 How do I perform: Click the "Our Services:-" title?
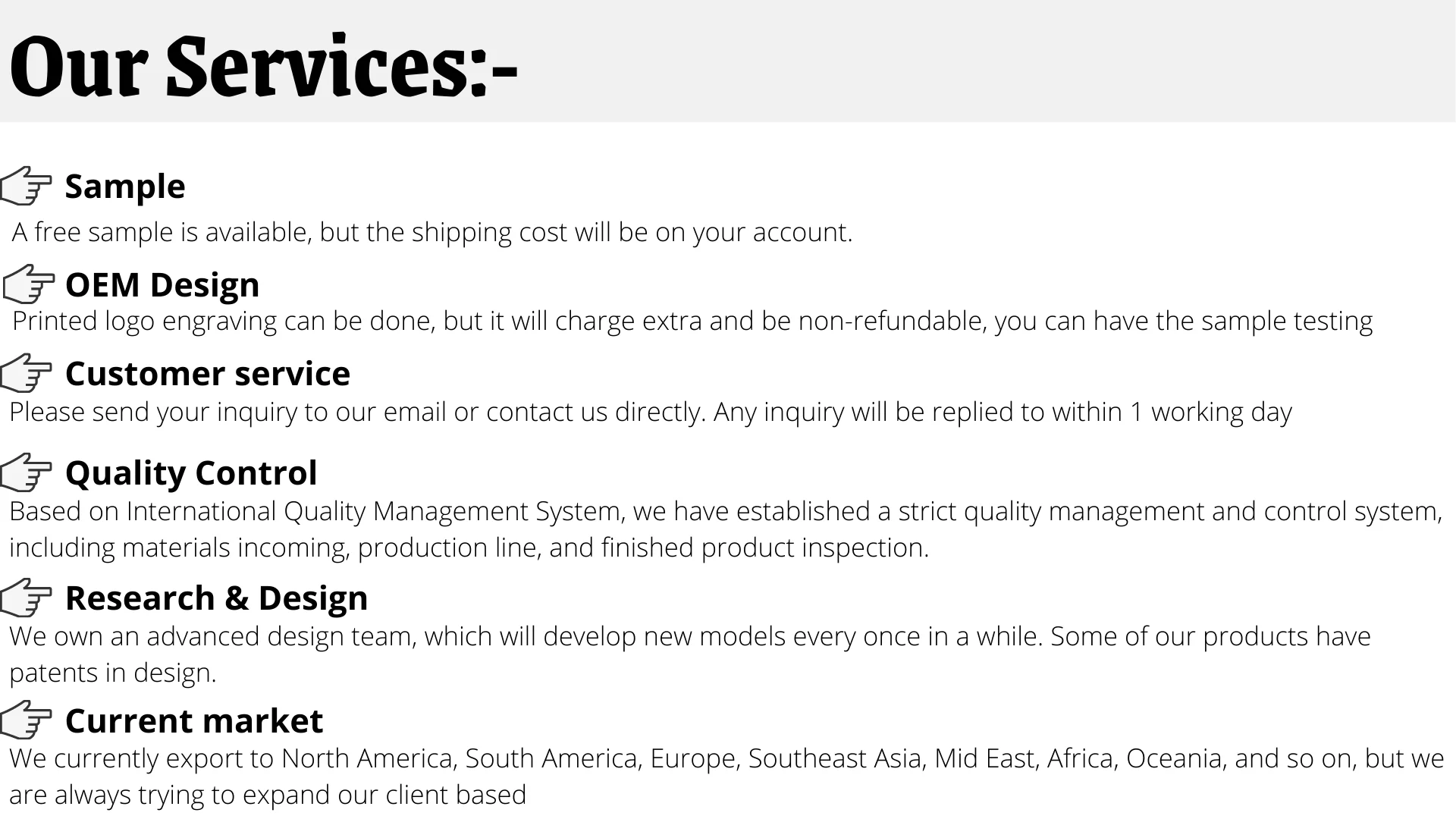pyautogui.click(x=263, y=66)
